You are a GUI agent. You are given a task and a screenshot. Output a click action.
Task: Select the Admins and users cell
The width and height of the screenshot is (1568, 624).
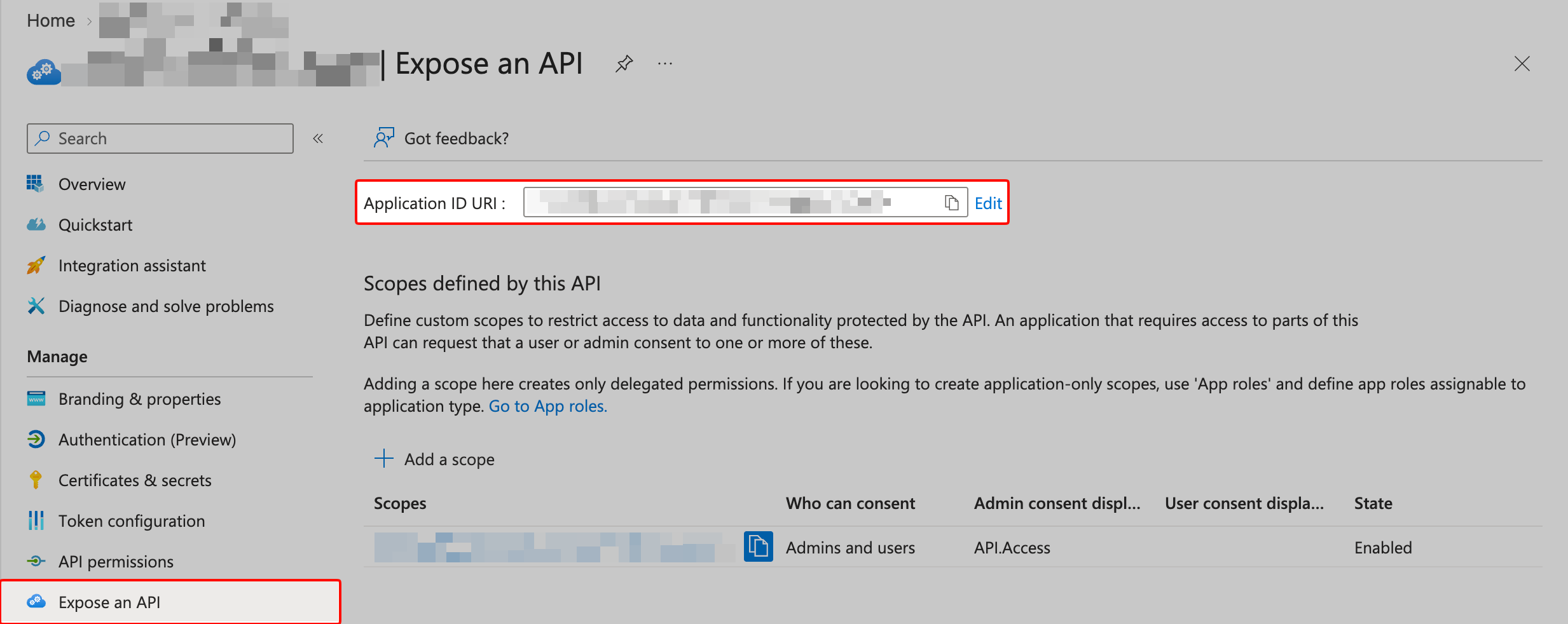tap(850, 548)
